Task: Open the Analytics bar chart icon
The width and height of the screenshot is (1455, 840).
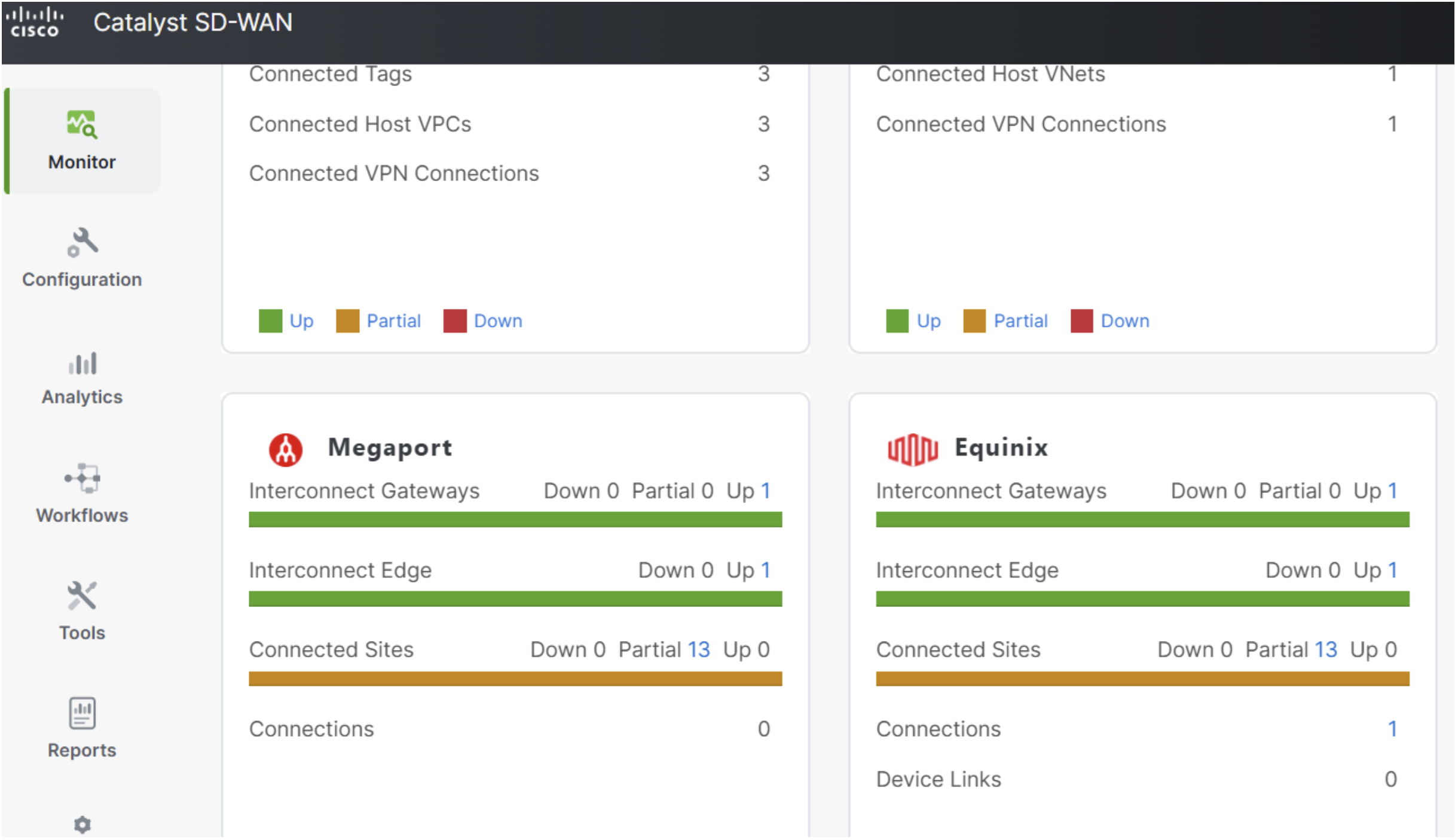Action: click(x=82, y=363)
